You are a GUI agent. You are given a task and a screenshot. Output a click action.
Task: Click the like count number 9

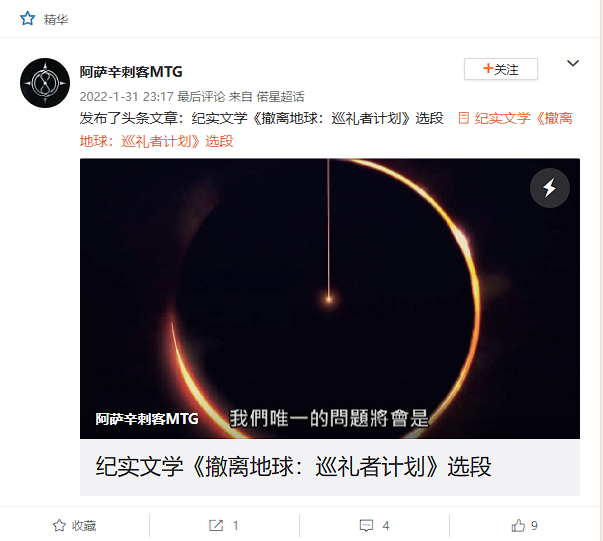pyautogui.click(x=534, y=526)
